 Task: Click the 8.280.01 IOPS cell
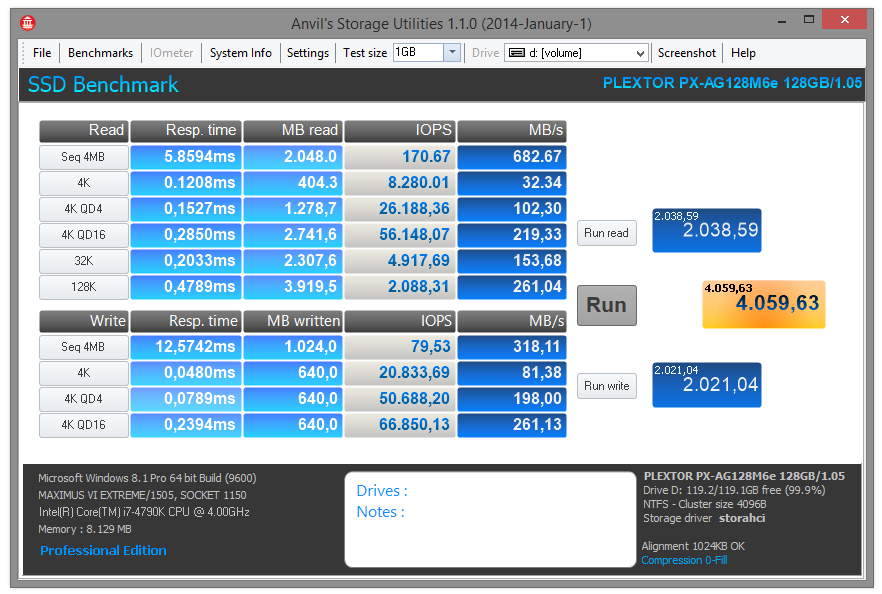[400, 183]
